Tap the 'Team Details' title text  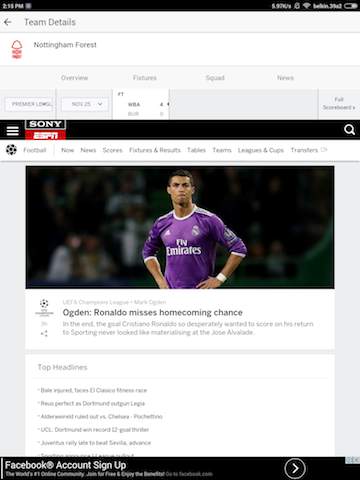(50, 22)
